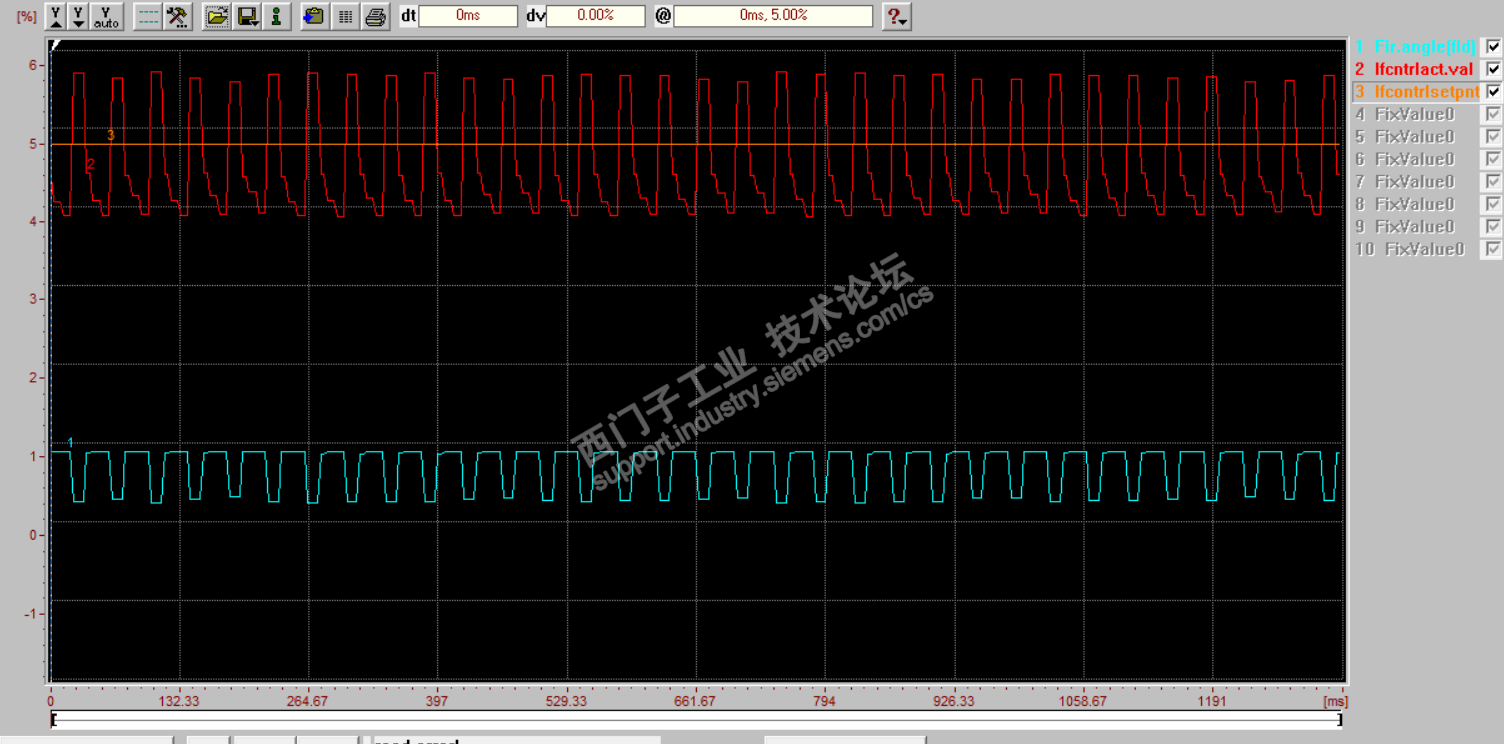This screenshot has width=1504, height=744.
Task: Toggle the checkbox for curve 6 FixValue0
Action: coord(1493,159)
